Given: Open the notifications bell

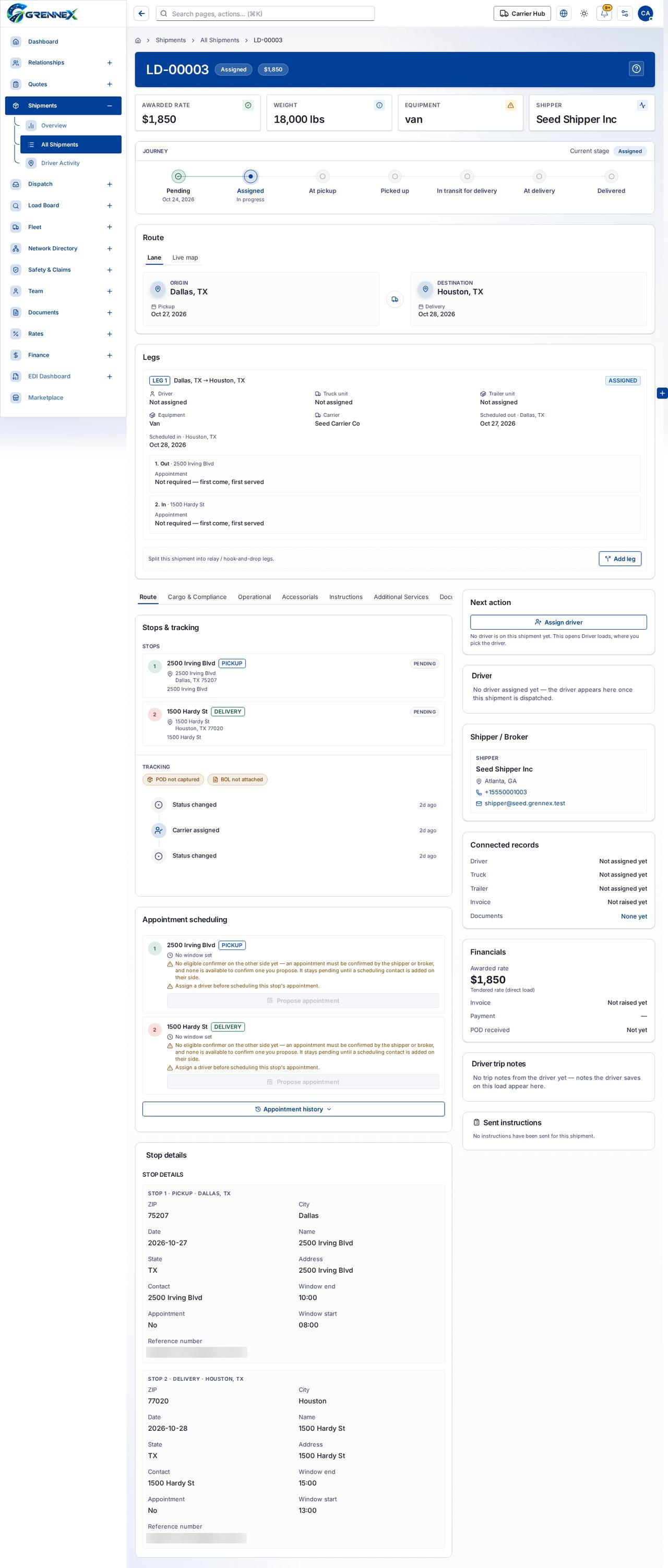Looking at the screenshot, I should [605, 14].
